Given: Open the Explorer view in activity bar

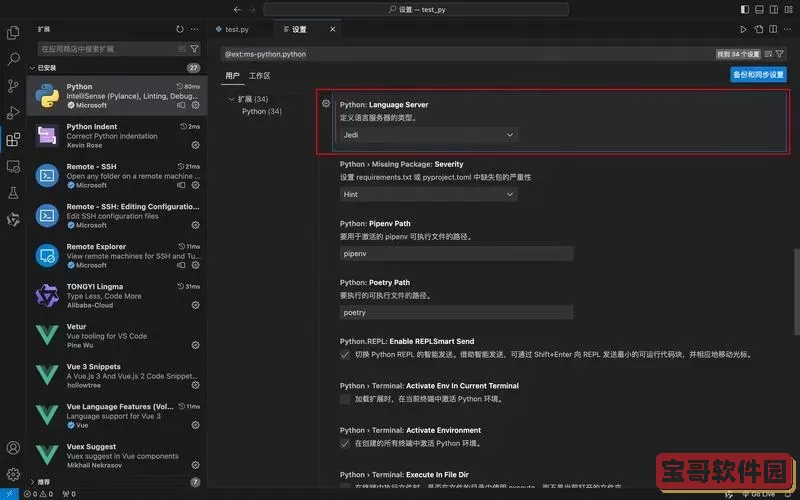Looking at the screenshot, I should 13,33.
